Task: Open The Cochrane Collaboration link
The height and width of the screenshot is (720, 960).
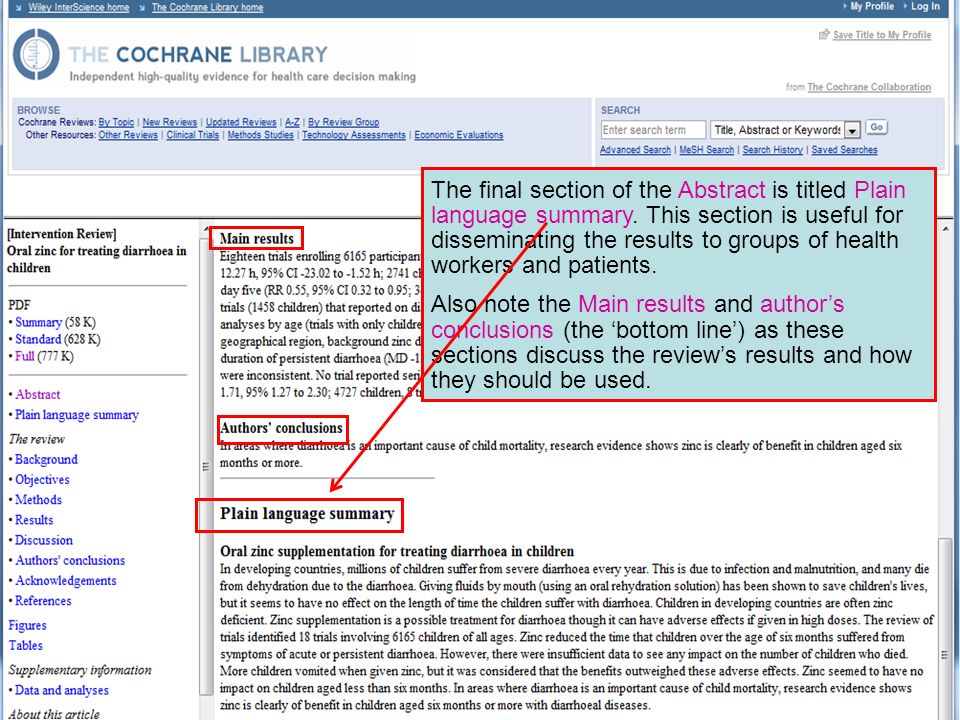Action: tap(869, 87)
